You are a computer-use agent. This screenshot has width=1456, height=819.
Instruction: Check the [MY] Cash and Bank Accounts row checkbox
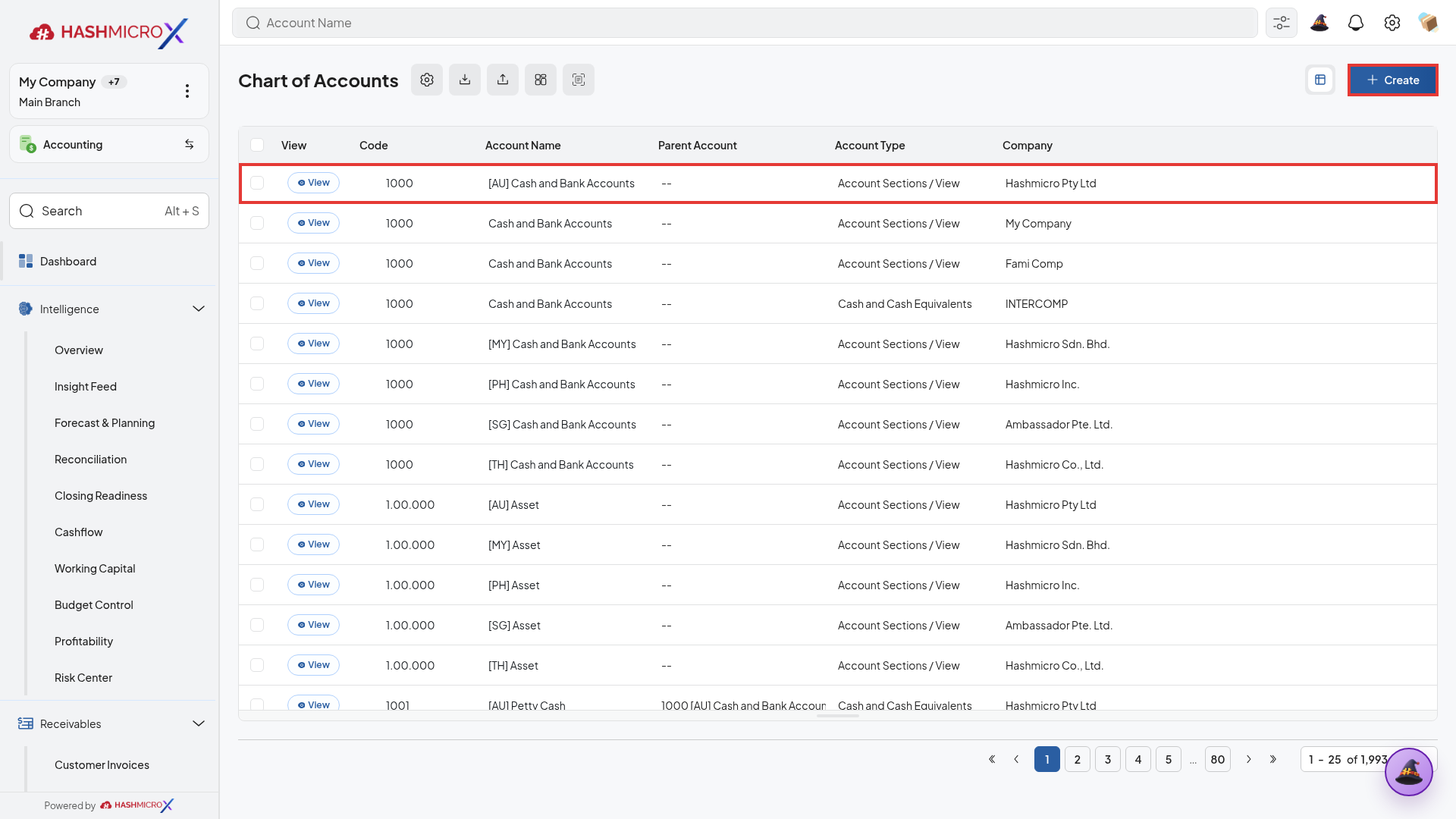[x=257, y=344]
